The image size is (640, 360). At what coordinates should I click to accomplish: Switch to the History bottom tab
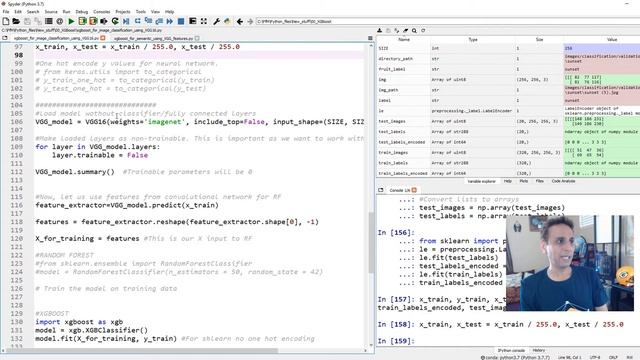[538, 351]
